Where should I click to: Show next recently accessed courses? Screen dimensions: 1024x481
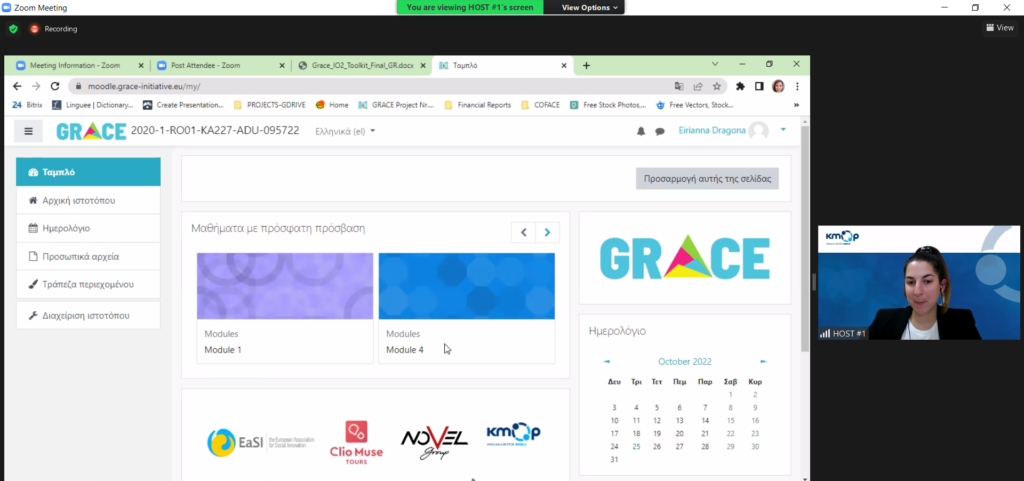tap(547, 232)
